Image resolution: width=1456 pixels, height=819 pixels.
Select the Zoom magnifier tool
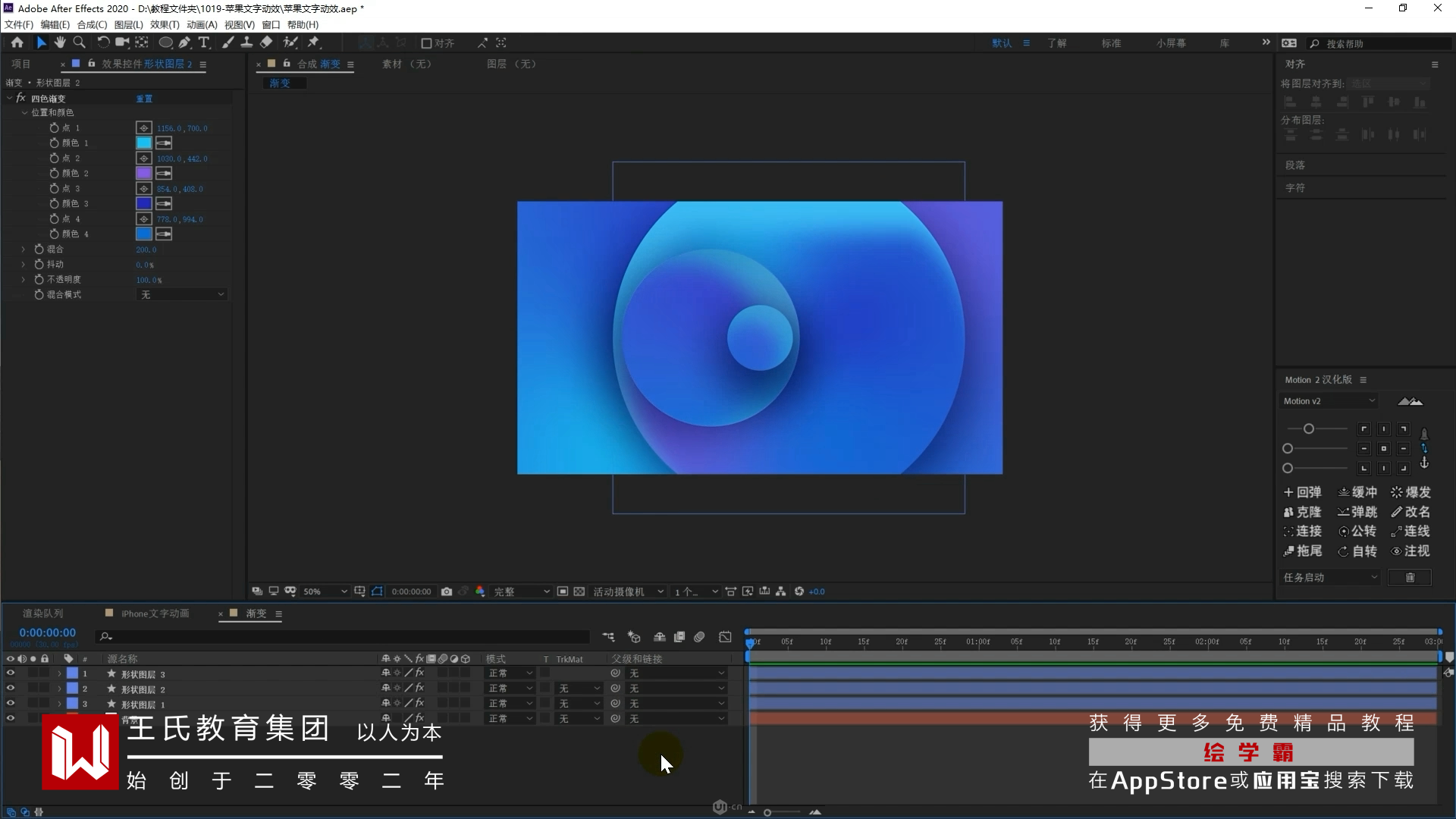[x=79, y=42]
